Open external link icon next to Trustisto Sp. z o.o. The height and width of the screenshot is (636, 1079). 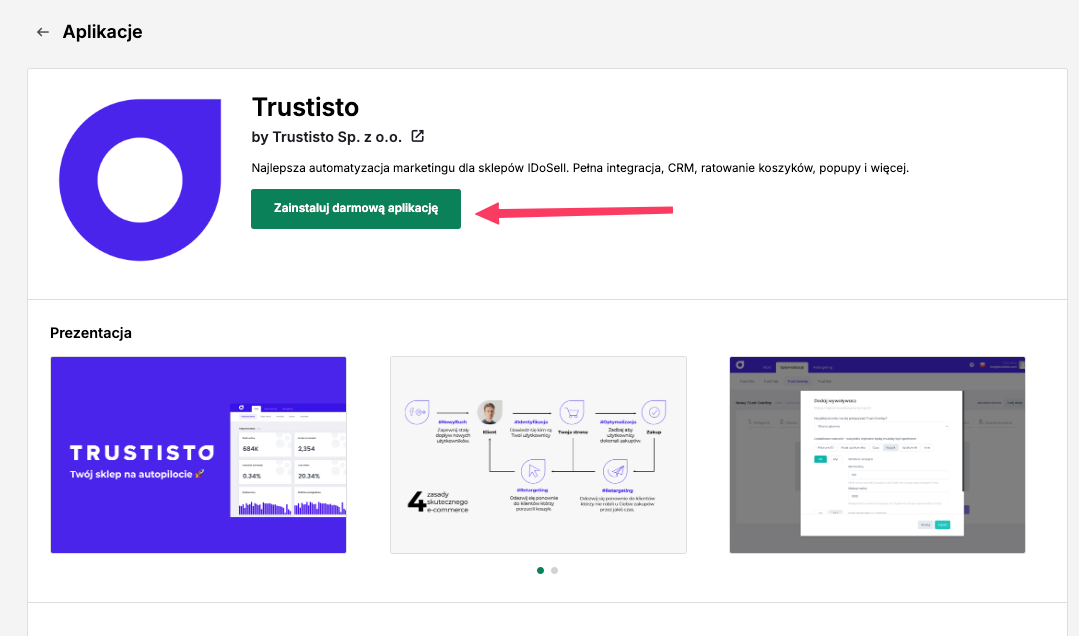tap(418, 136)
